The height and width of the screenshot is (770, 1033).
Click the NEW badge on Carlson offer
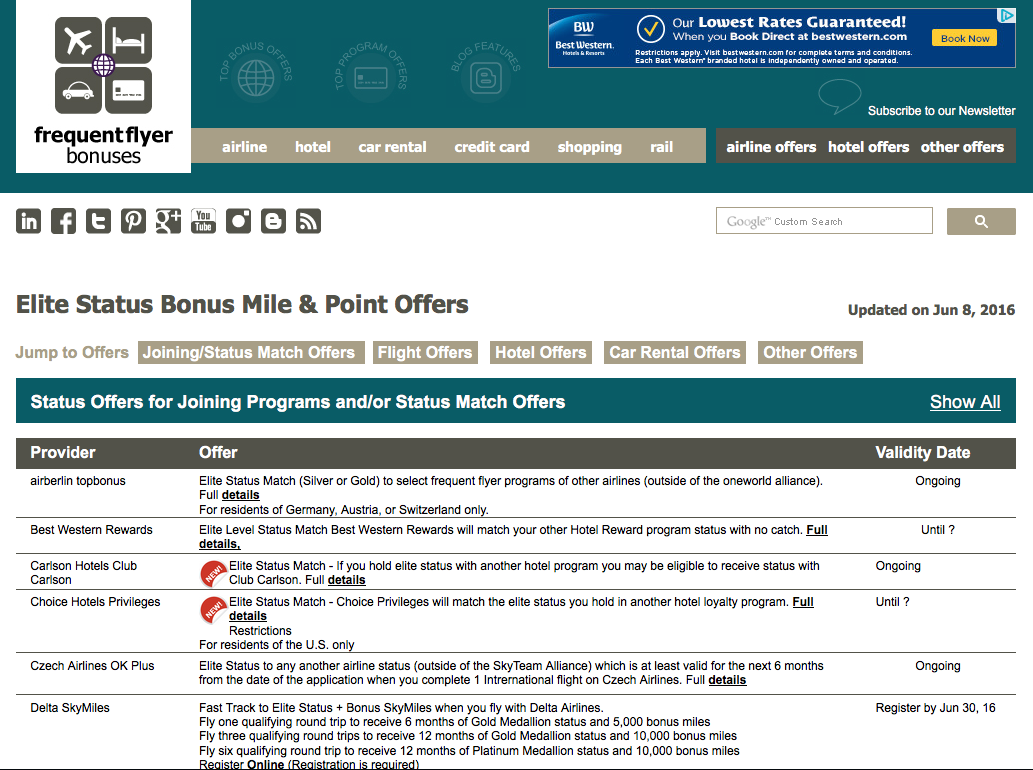coord(213,574)
